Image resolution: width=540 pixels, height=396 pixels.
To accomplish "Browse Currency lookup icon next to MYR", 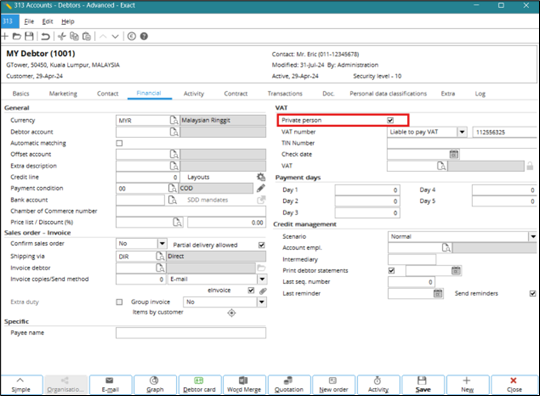I will [x=174, y=120].
